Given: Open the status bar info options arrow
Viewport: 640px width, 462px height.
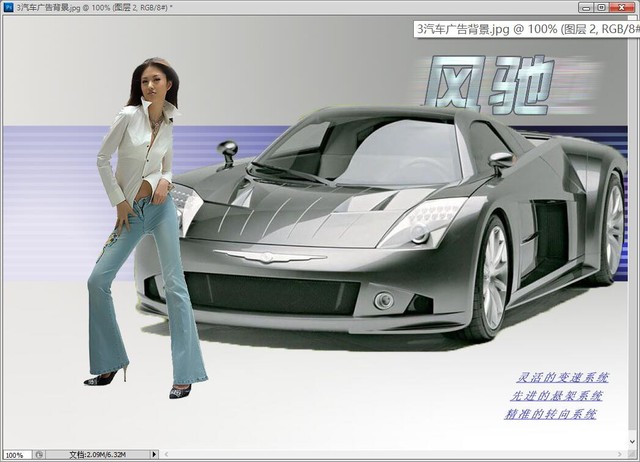Looking at the screenshot, I should click(153, 454).
